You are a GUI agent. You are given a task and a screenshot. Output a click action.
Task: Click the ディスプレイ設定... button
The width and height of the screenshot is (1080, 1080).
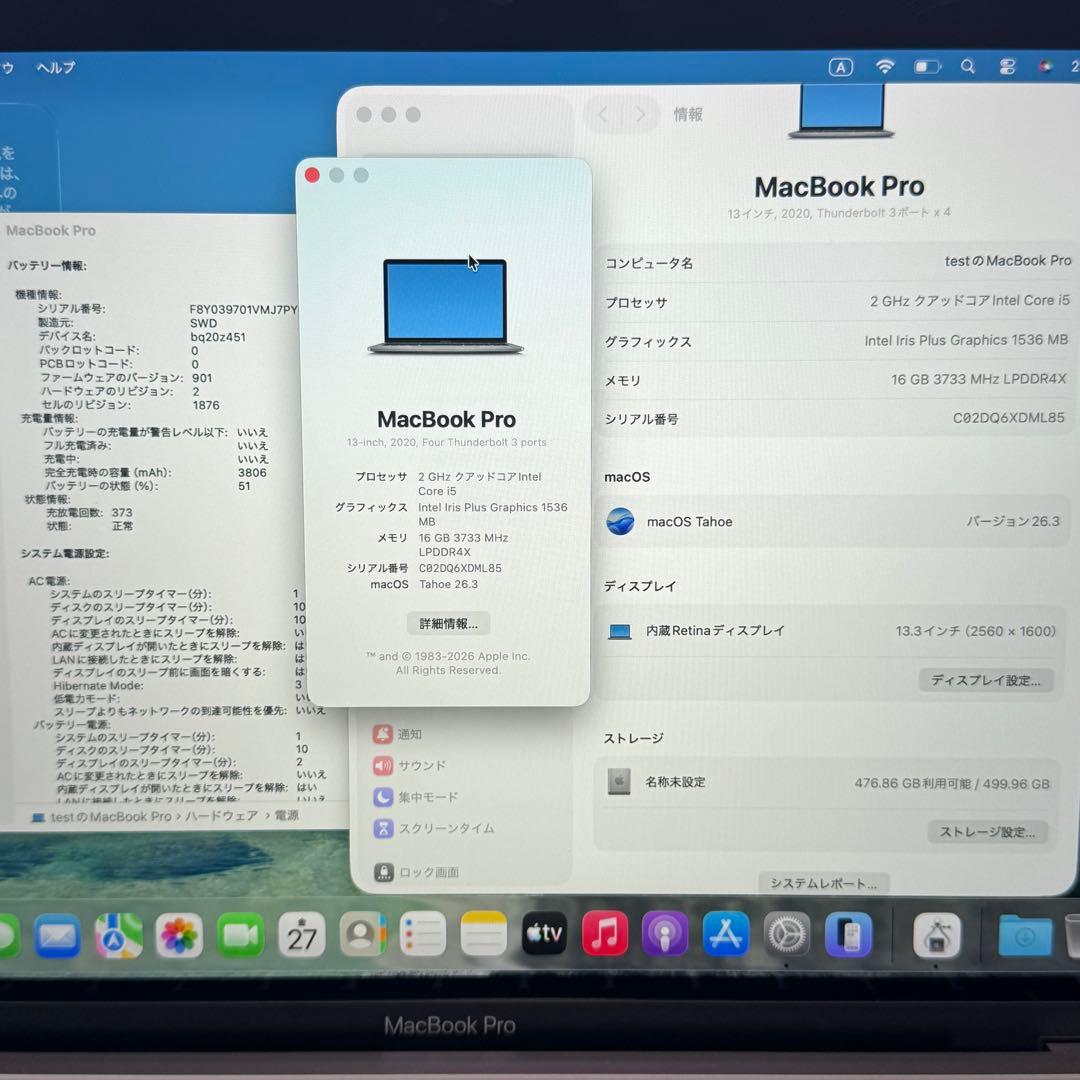point(986,681)
